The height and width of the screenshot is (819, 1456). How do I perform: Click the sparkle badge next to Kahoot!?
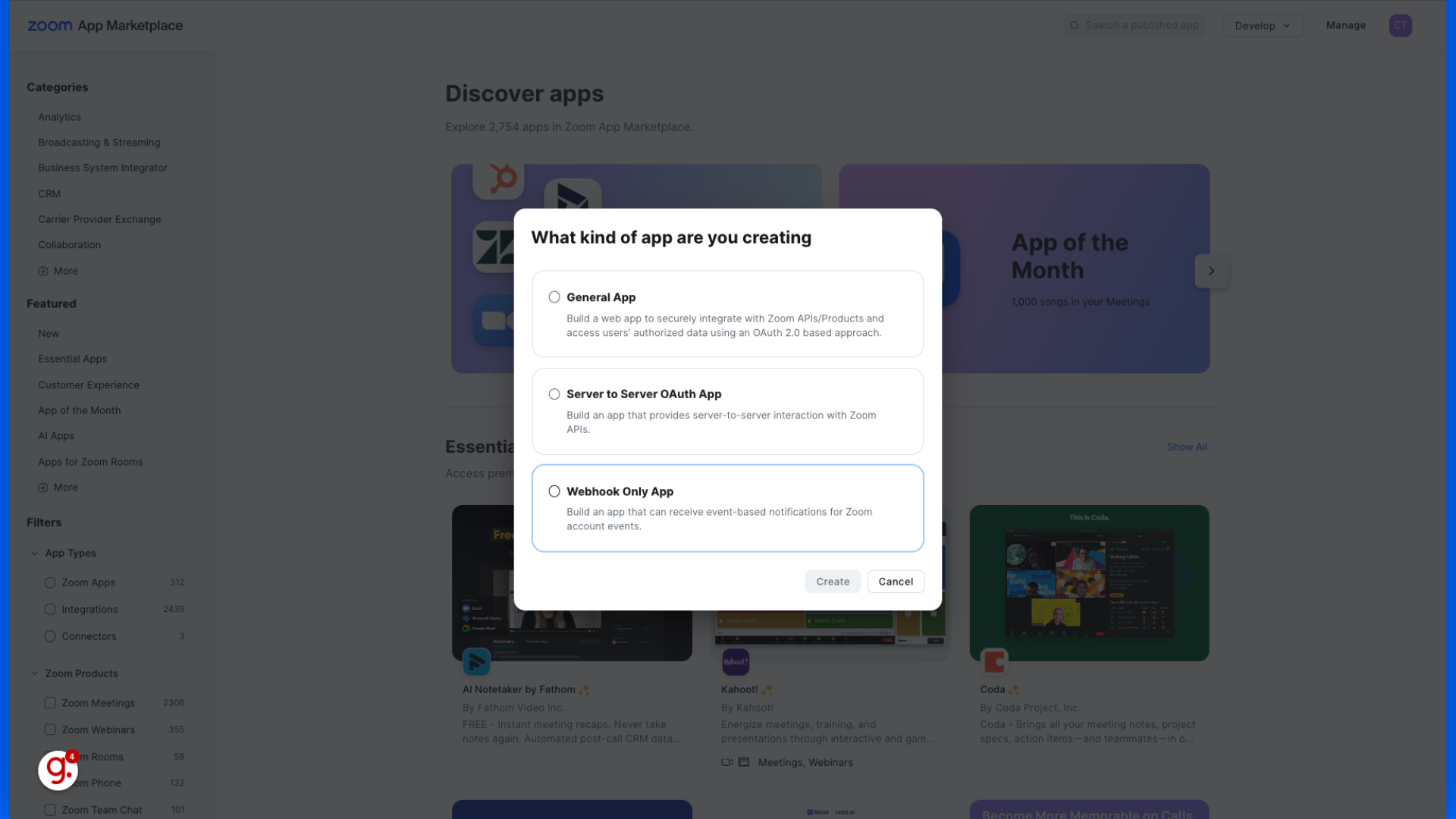click(x=767, y=690)
